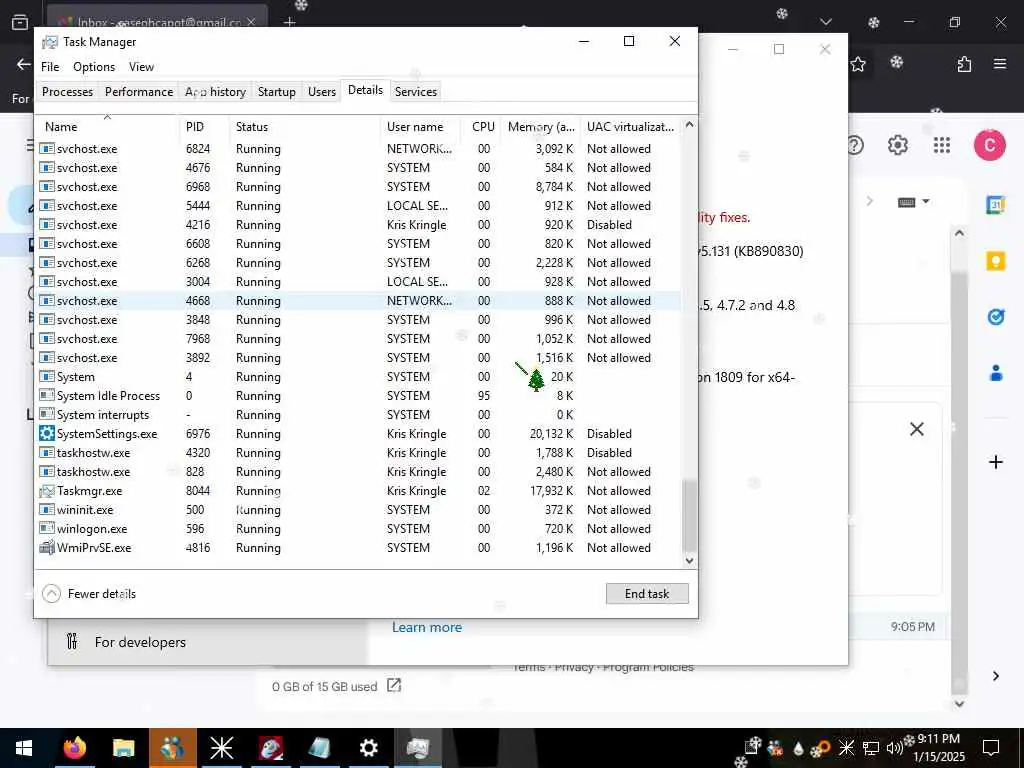Open the Windows Start menu
The image size is (1024, 768).
(x=24, y=748)
